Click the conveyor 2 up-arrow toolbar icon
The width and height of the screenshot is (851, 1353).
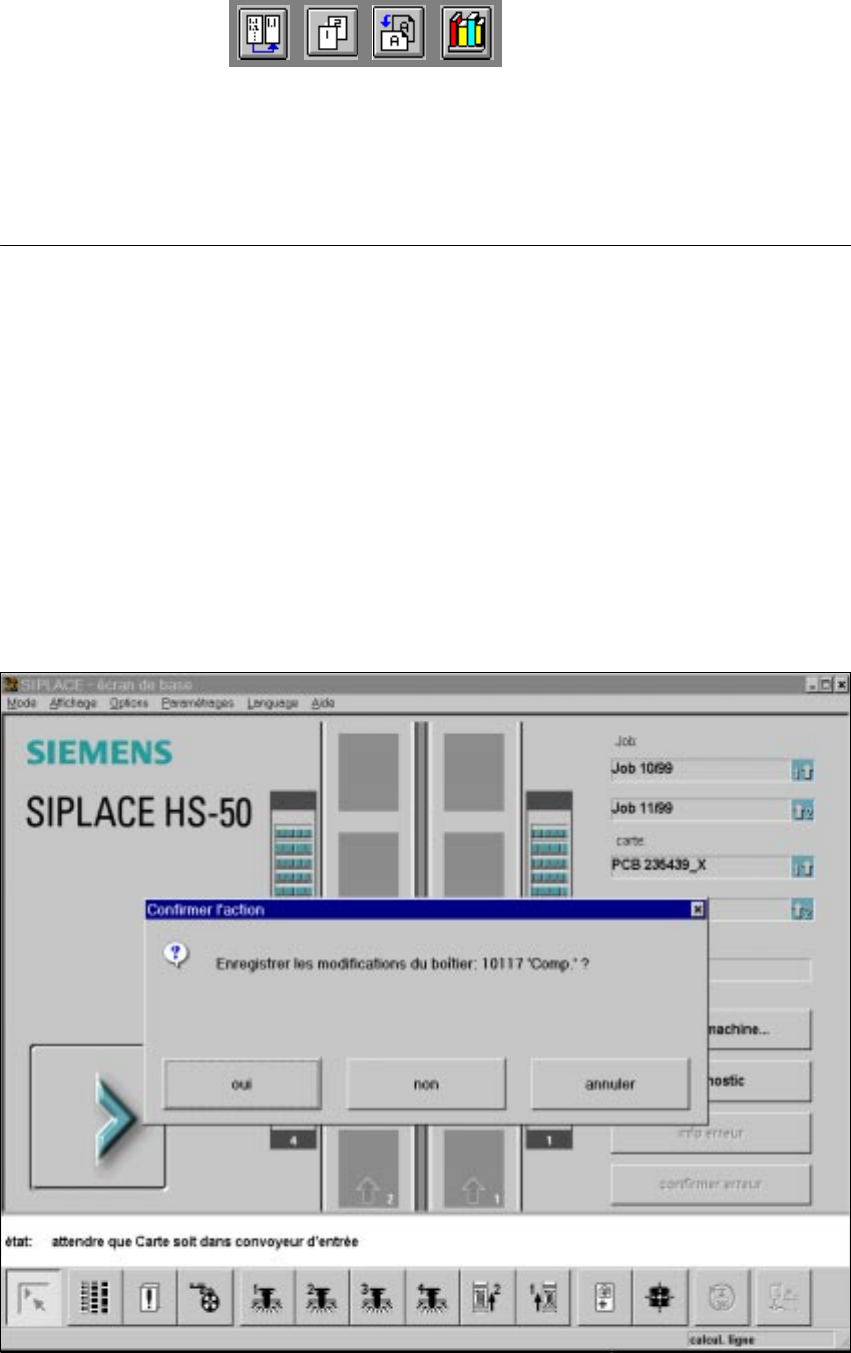485,1296
